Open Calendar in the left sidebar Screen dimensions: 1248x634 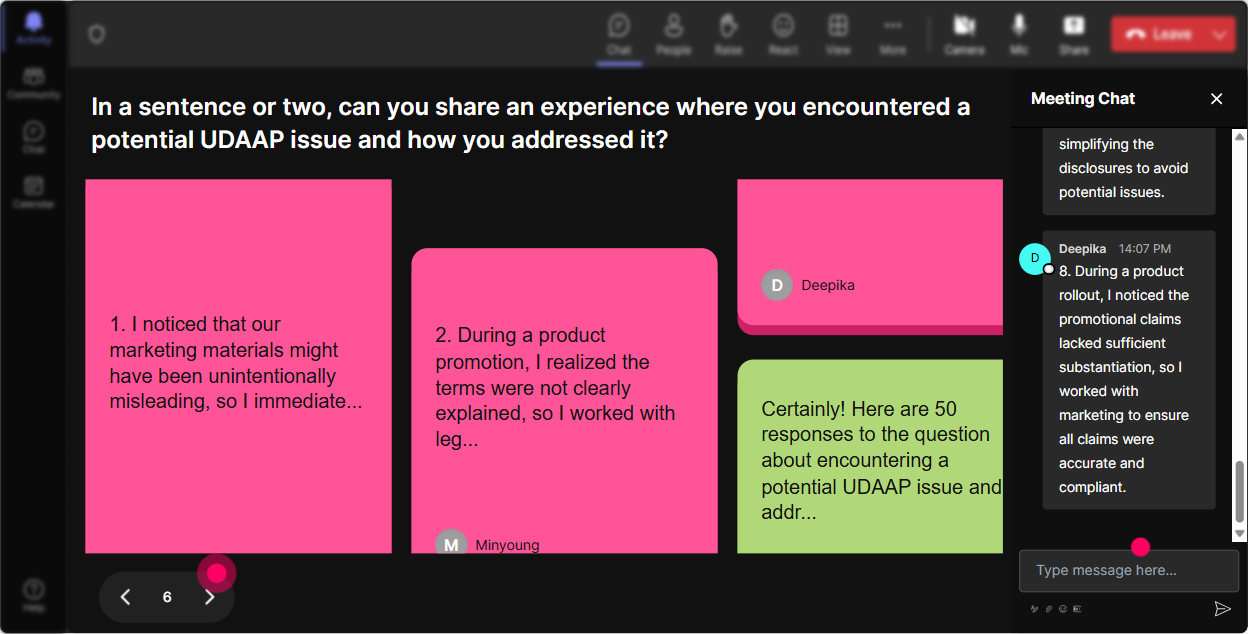(x=34, y=191)
